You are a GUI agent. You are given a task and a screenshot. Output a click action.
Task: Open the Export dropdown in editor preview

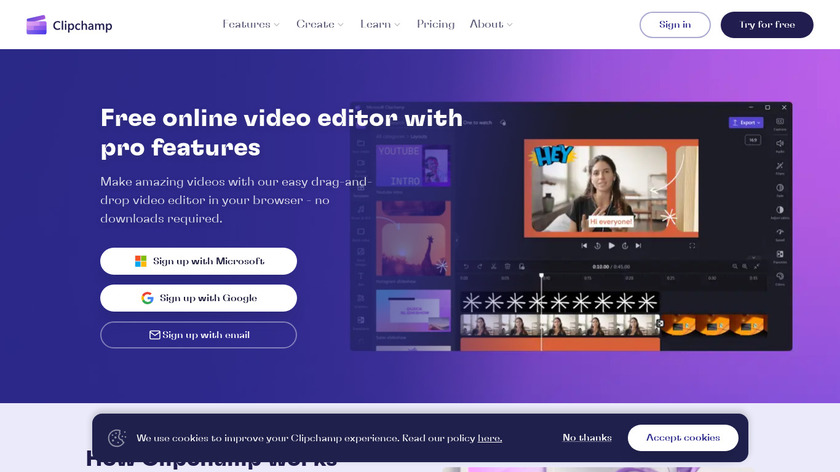pyautogui.click(x=746, y=123)
